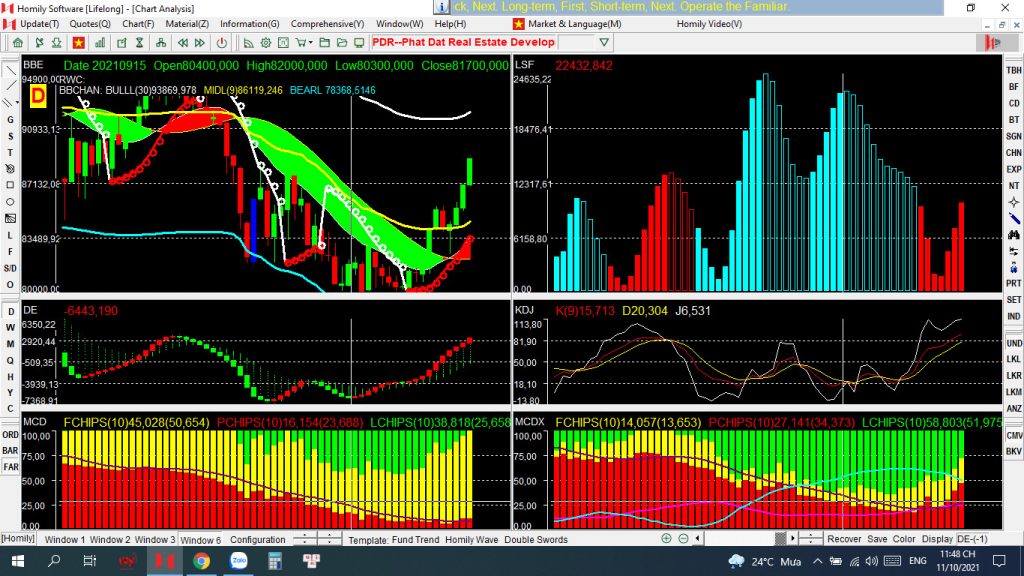Switch to the Window 2 tab
This screenshot has width=1024, height=576.
pos(110,540)
